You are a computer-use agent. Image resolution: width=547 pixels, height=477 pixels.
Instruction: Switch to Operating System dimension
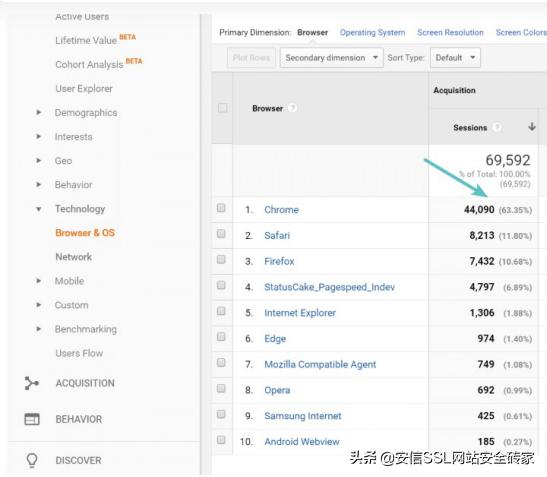point(373,32)
